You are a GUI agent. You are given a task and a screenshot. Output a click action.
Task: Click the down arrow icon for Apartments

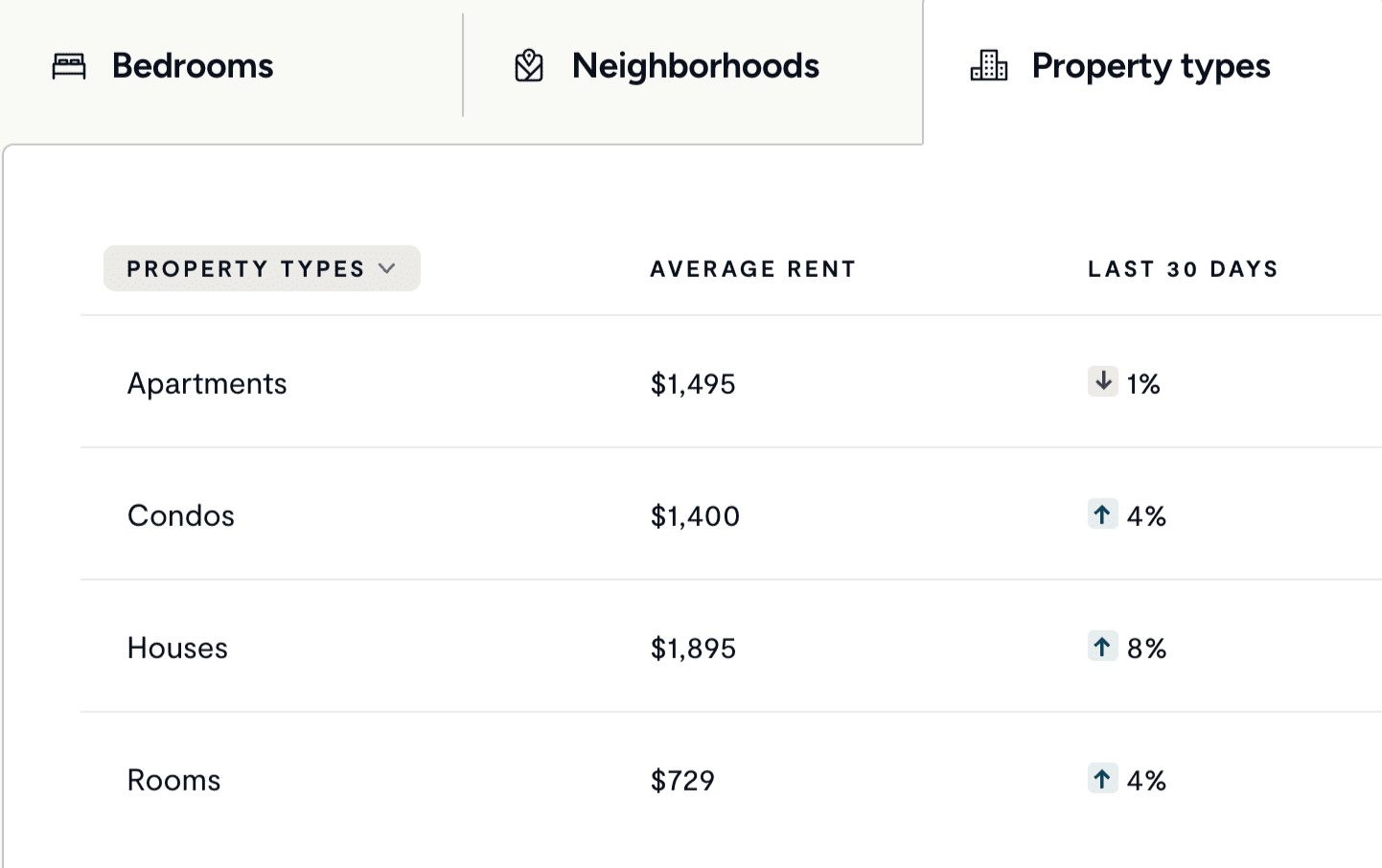(1103, 381)
